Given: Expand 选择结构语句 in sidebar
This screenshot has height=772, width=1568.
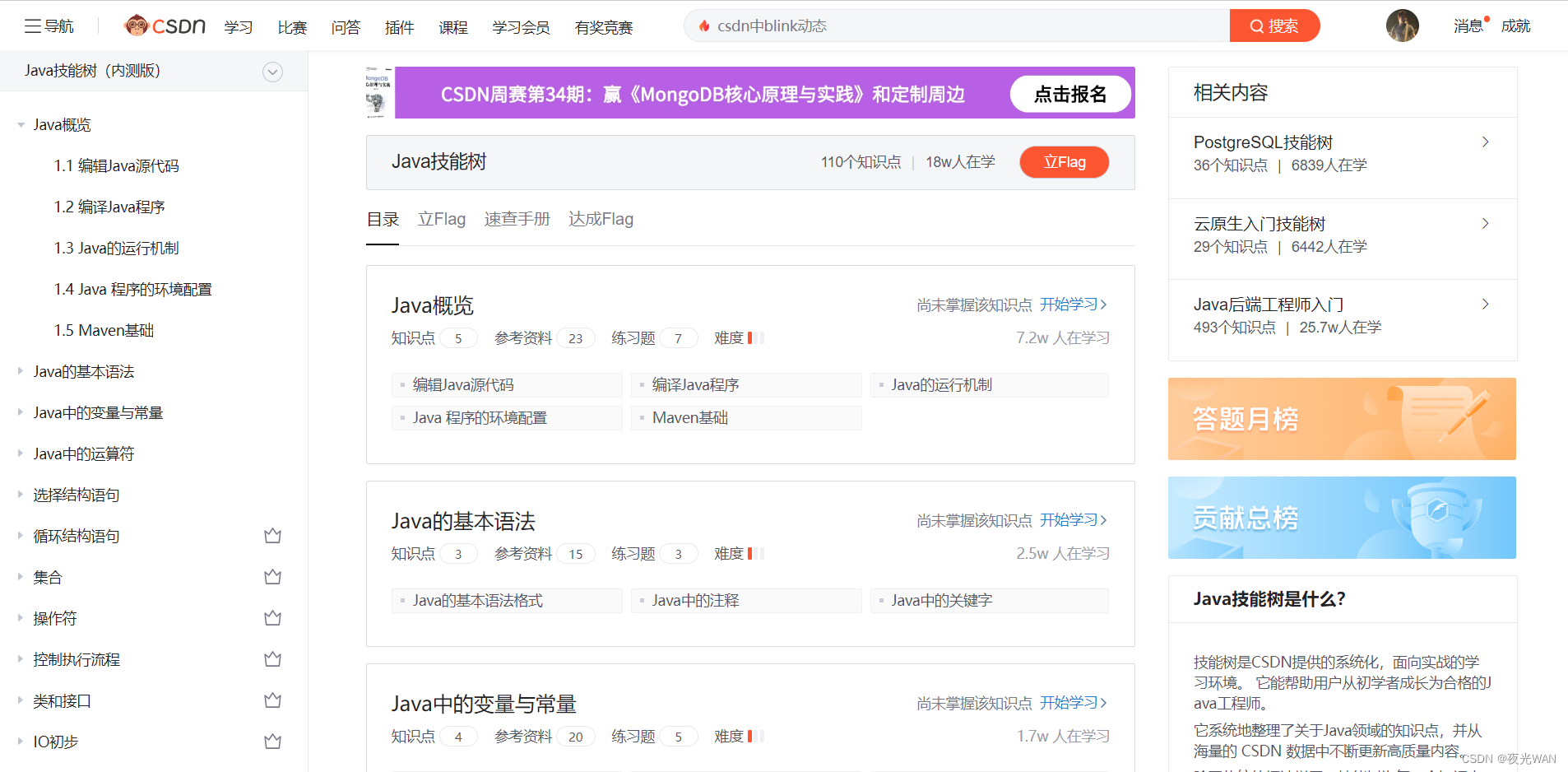Looking at the screenshot, I should click(21, 495).
